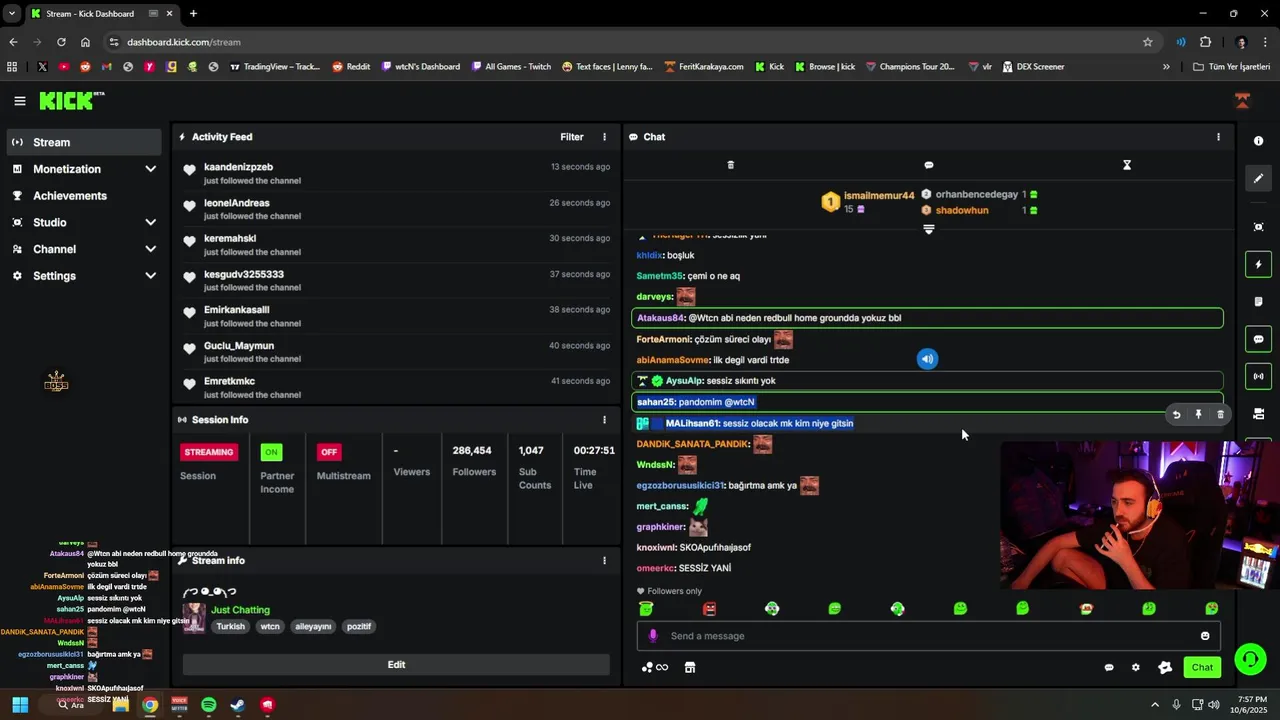This screenshot has width=1280, height=720.
Task: Open the Activity Feed Filter
Action: click(572, 137)
